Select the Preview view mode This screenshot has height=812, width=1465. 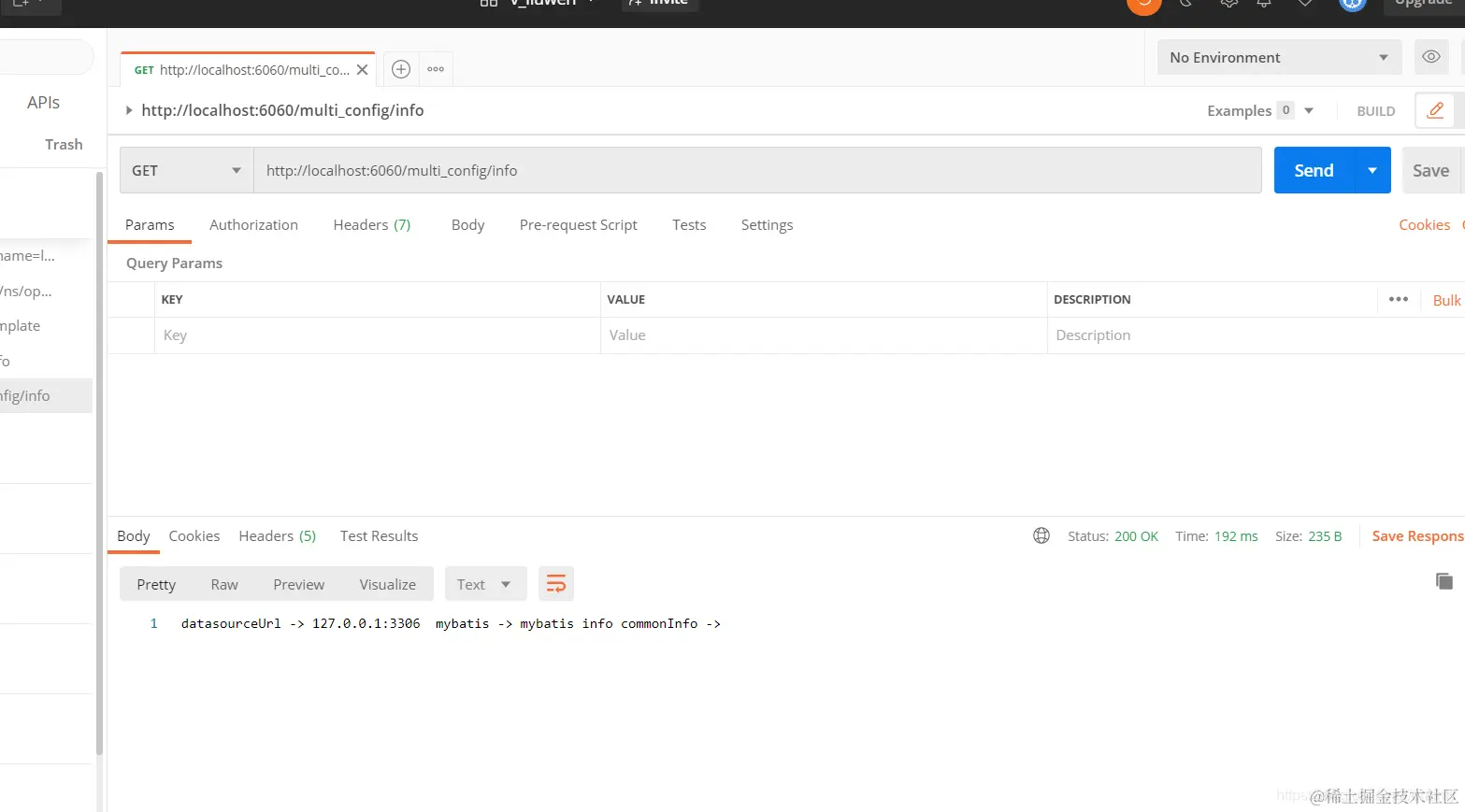click(298, 584)
